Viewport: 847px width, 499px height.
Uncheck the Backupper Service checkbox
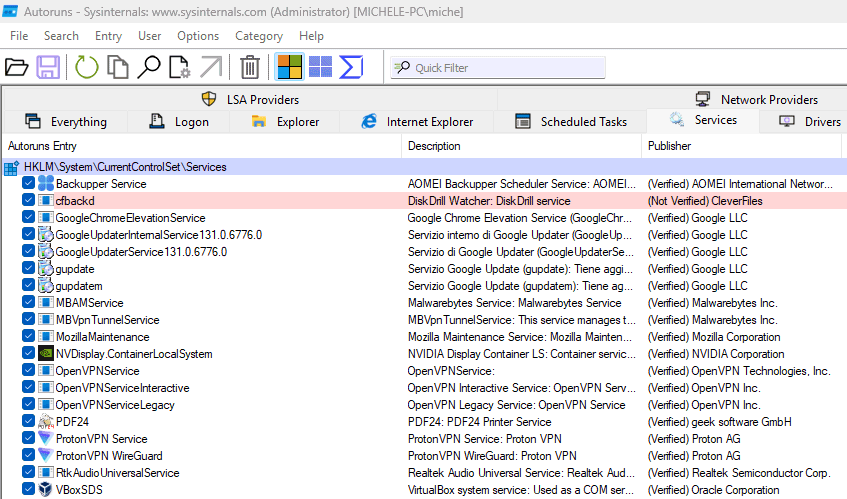click(29, 184)
